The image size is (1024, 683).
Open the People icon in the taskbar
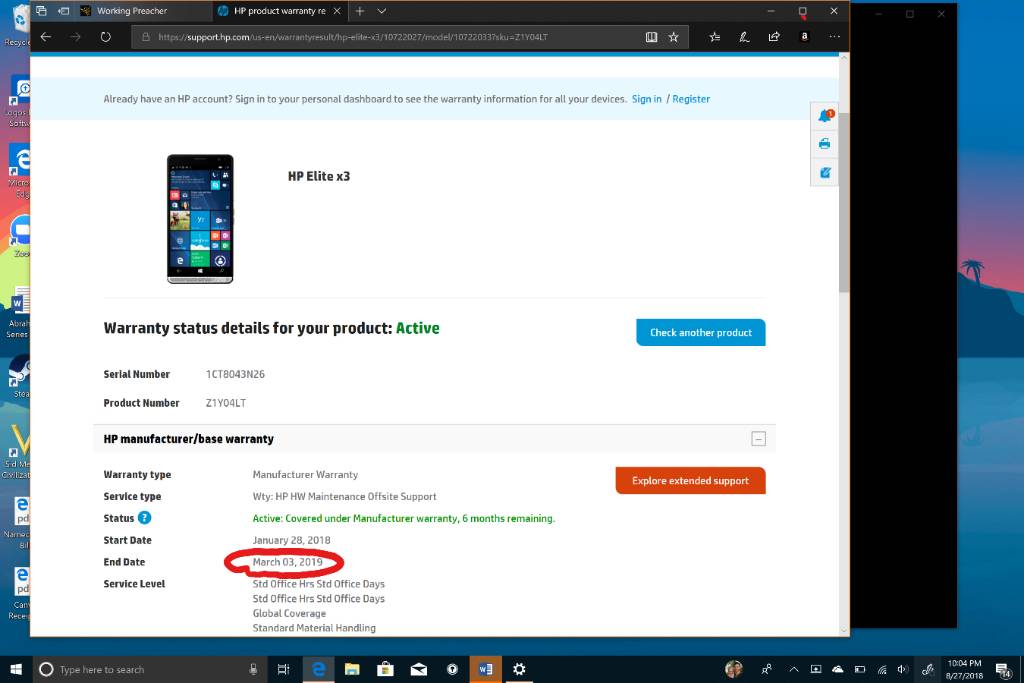(x=767, y=669)
